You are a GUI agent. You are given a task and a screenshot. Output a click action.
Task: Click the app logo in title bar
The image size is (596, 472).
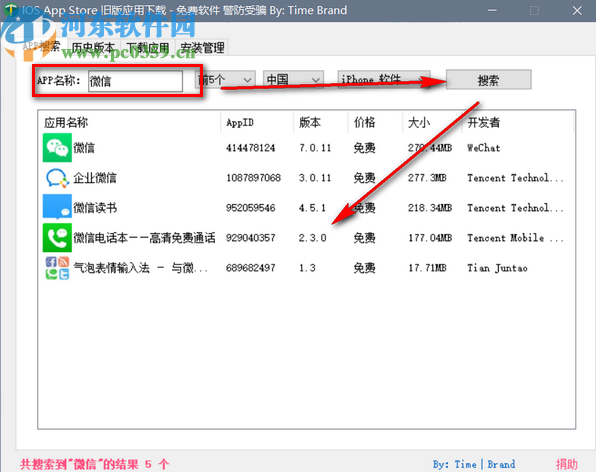click(x=10, y=10)
